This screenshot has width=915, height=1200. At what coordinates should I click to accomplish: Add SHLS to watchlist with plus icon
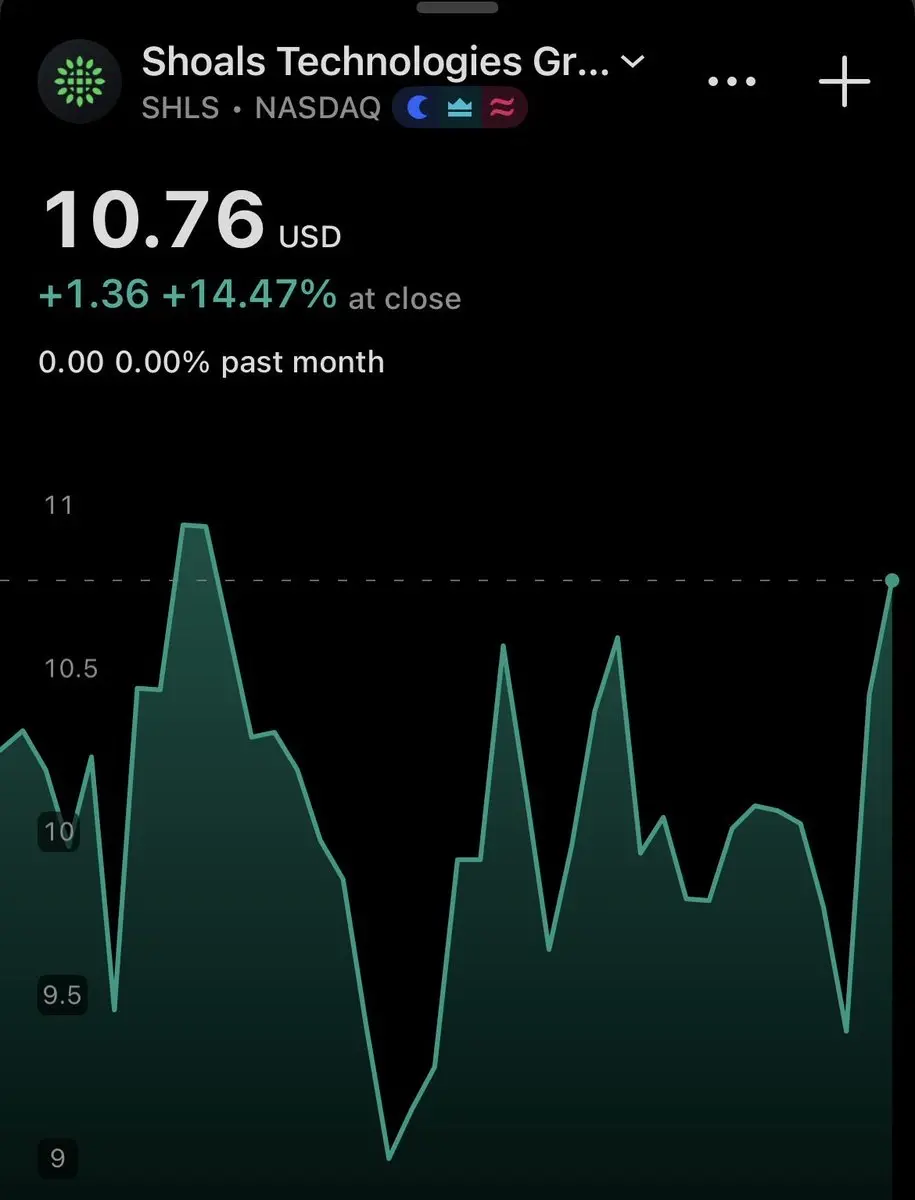pos(845,82)
